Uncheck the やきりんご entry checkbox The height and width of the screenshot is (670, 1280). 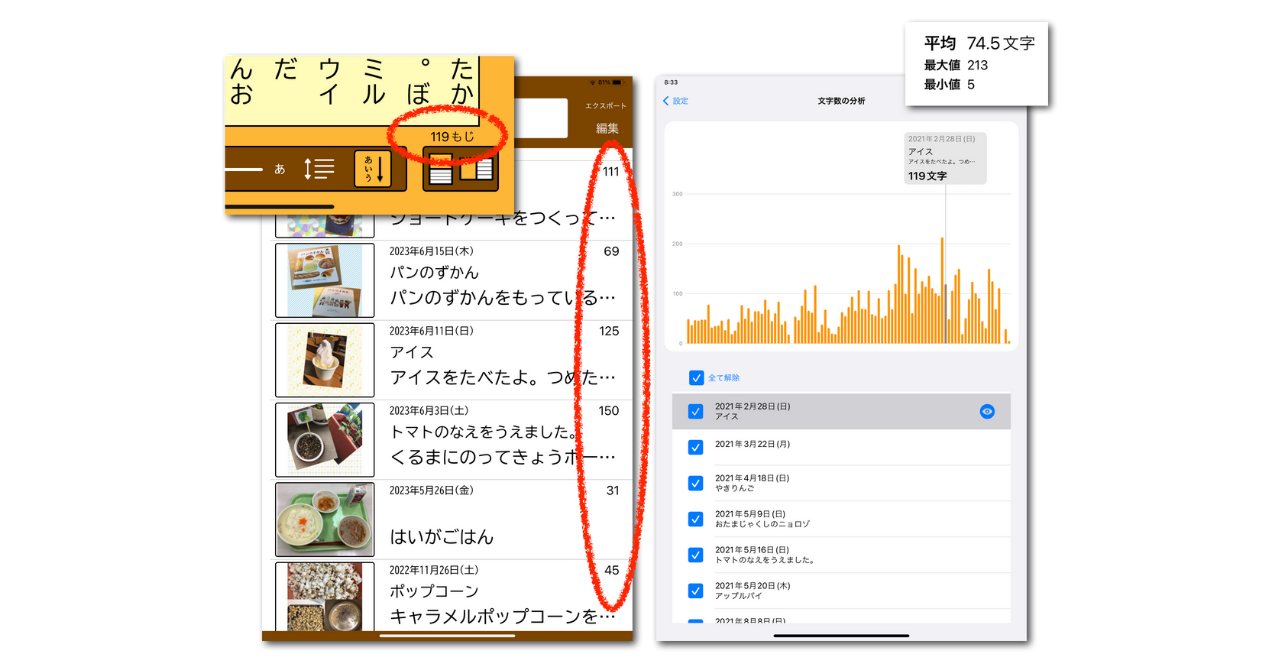[x=696, y=483]
